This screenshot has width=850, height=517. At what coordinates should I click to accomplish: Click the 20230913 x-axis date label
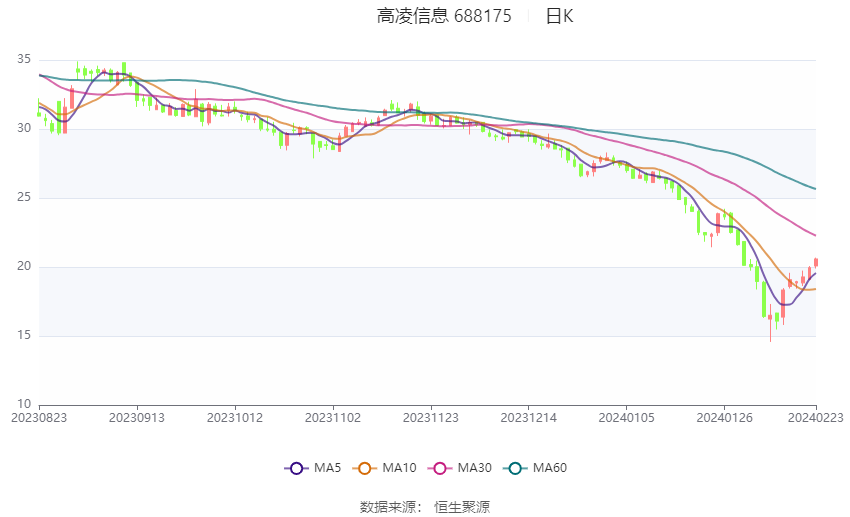(x=137, y=418)
